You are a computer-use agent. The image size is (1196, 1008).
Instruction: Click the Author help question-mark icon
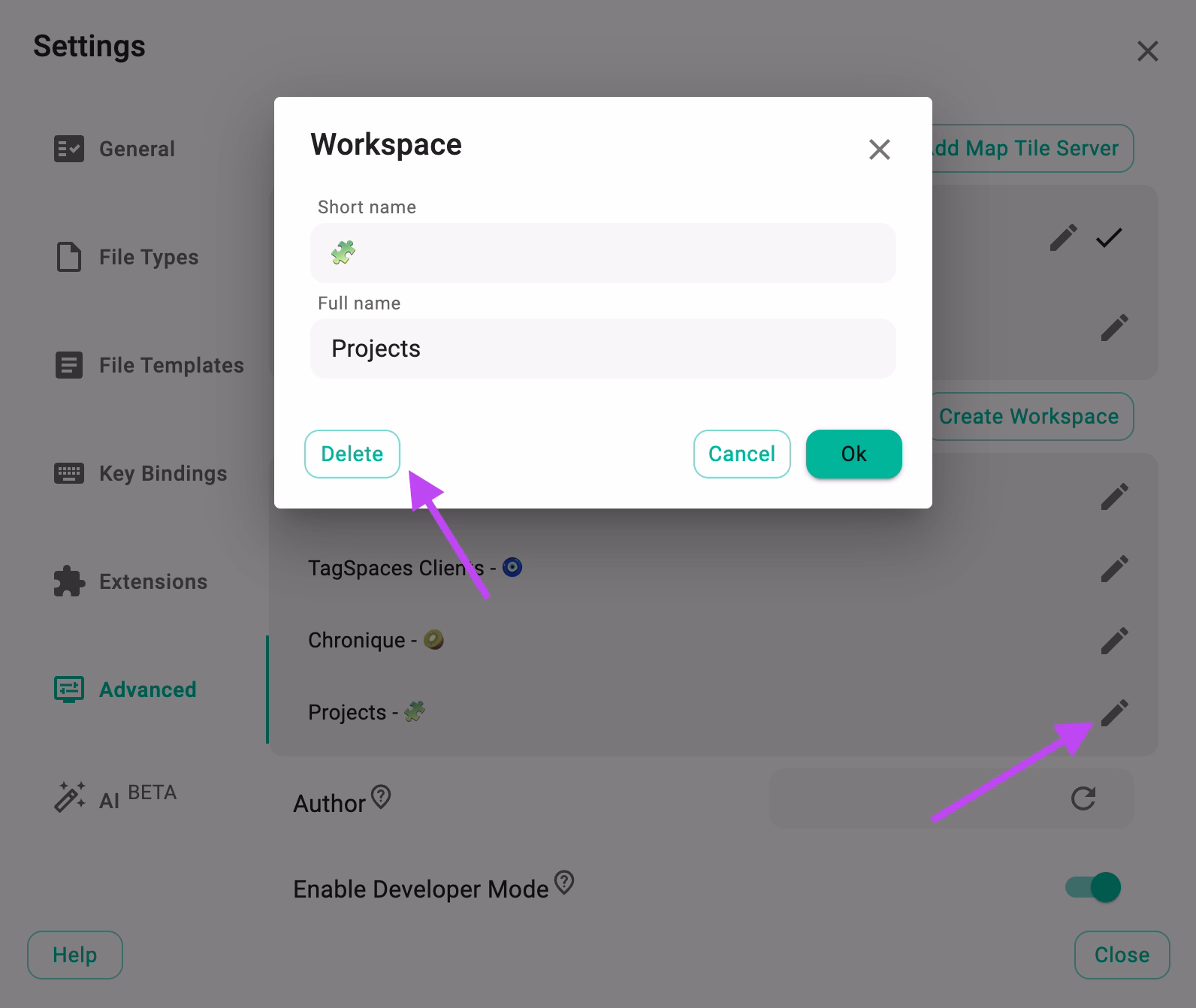click(x=381, y=796)
